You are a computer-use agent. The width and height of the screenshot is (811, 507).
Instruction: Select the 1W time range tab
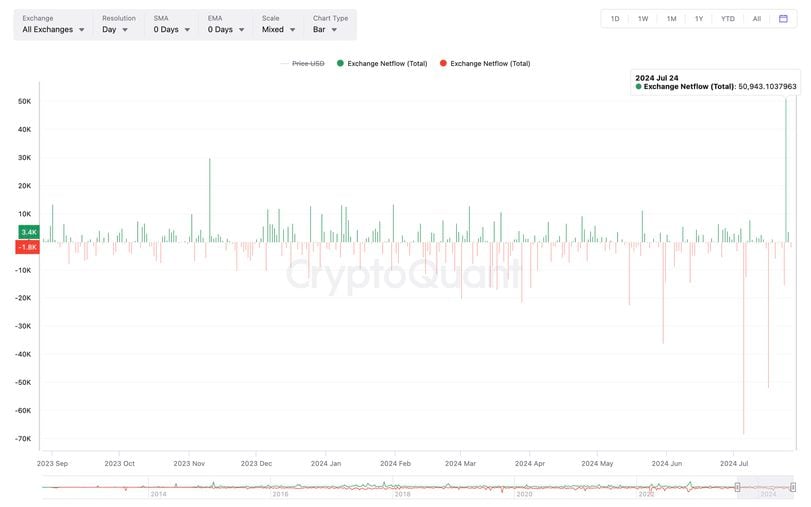[643, 19]
